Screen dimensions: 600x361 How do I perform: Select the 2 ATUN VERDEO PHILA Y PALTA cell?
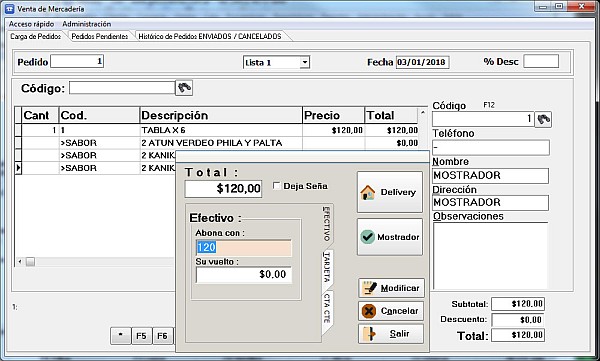click(x=221, y=143)
